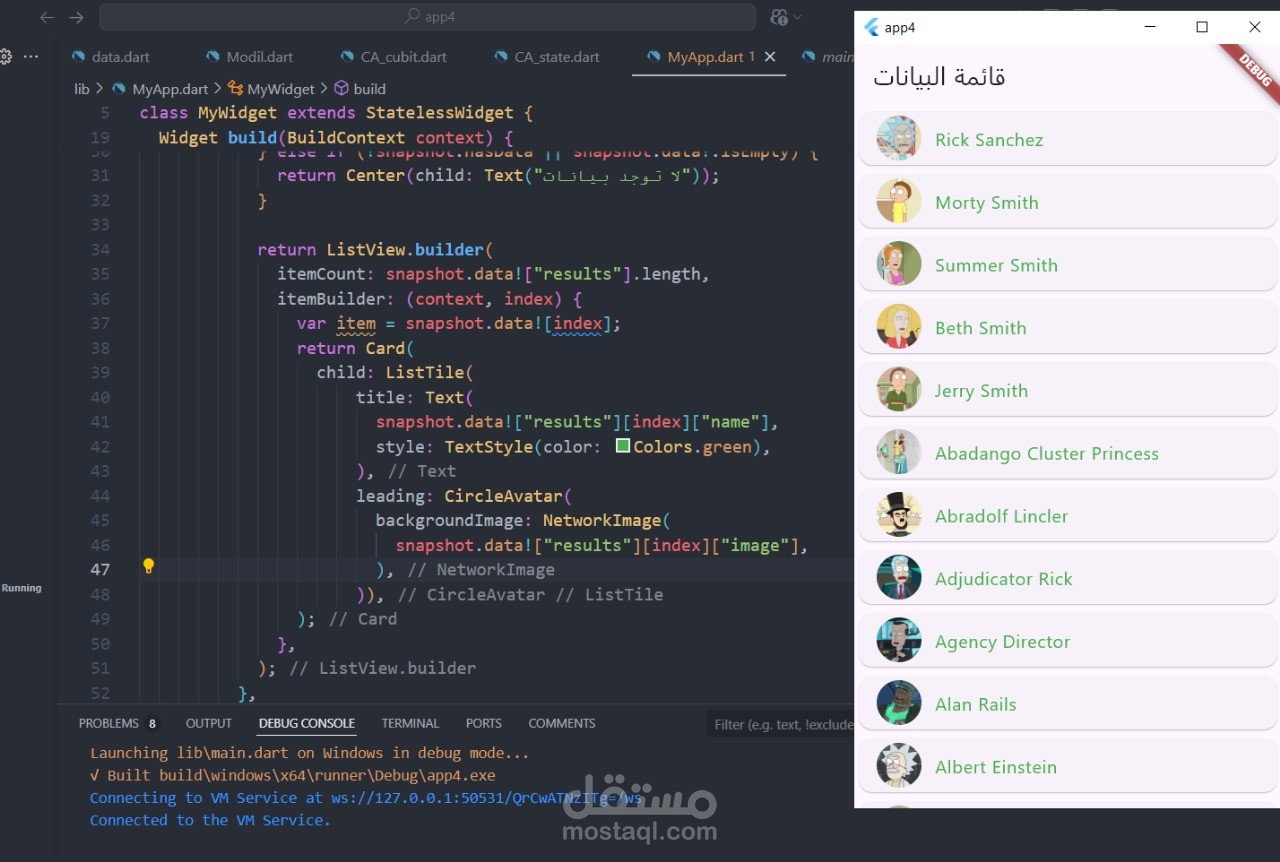
Task: Minimize the app4 window
Action: tap(1150, 27)
